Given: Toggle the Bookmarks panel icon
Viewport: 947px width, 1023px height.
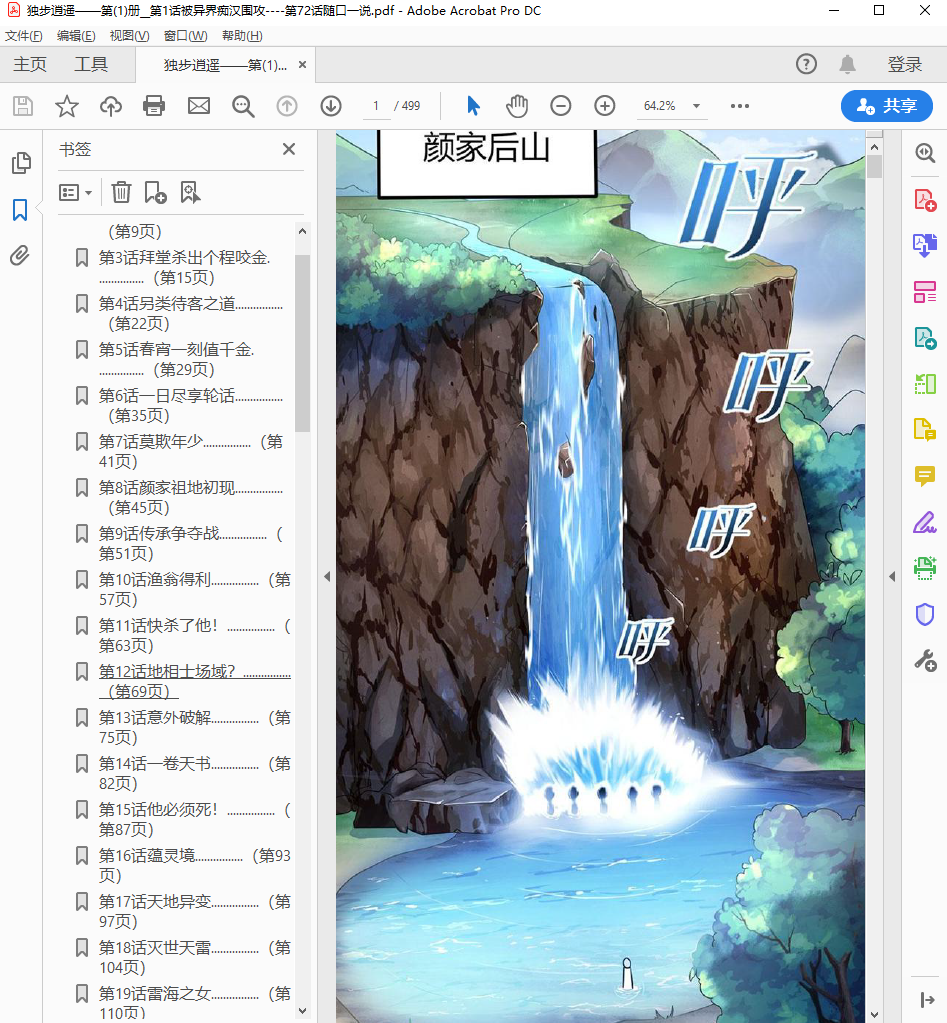Looking at the screenshot, I should (x=20, y=210).
